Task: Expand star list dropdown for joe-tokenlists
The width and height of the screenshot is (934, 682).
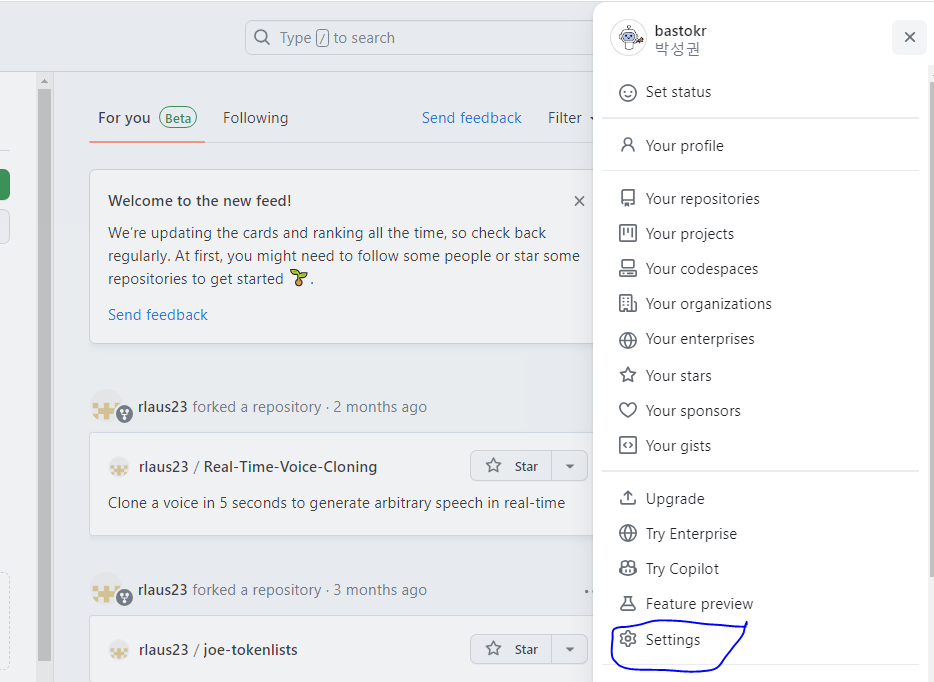Action: (569, 649)
